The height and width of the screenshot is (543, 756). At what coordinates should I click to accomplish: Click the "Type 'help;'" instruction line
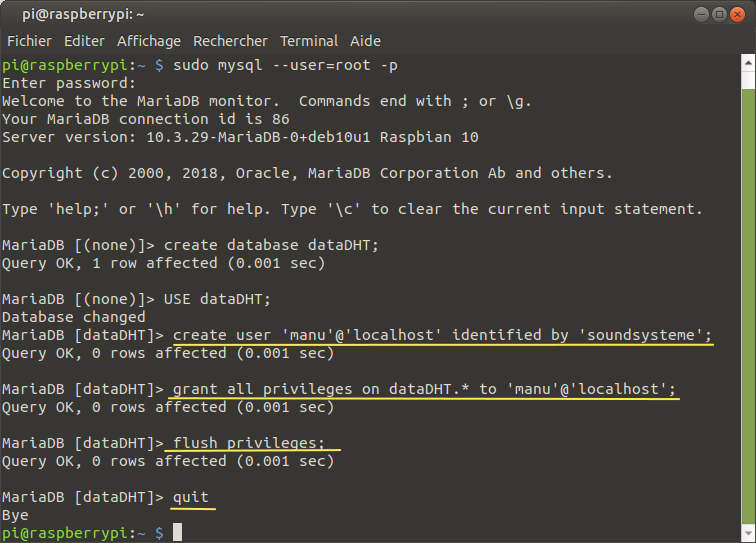click(352, 209)
